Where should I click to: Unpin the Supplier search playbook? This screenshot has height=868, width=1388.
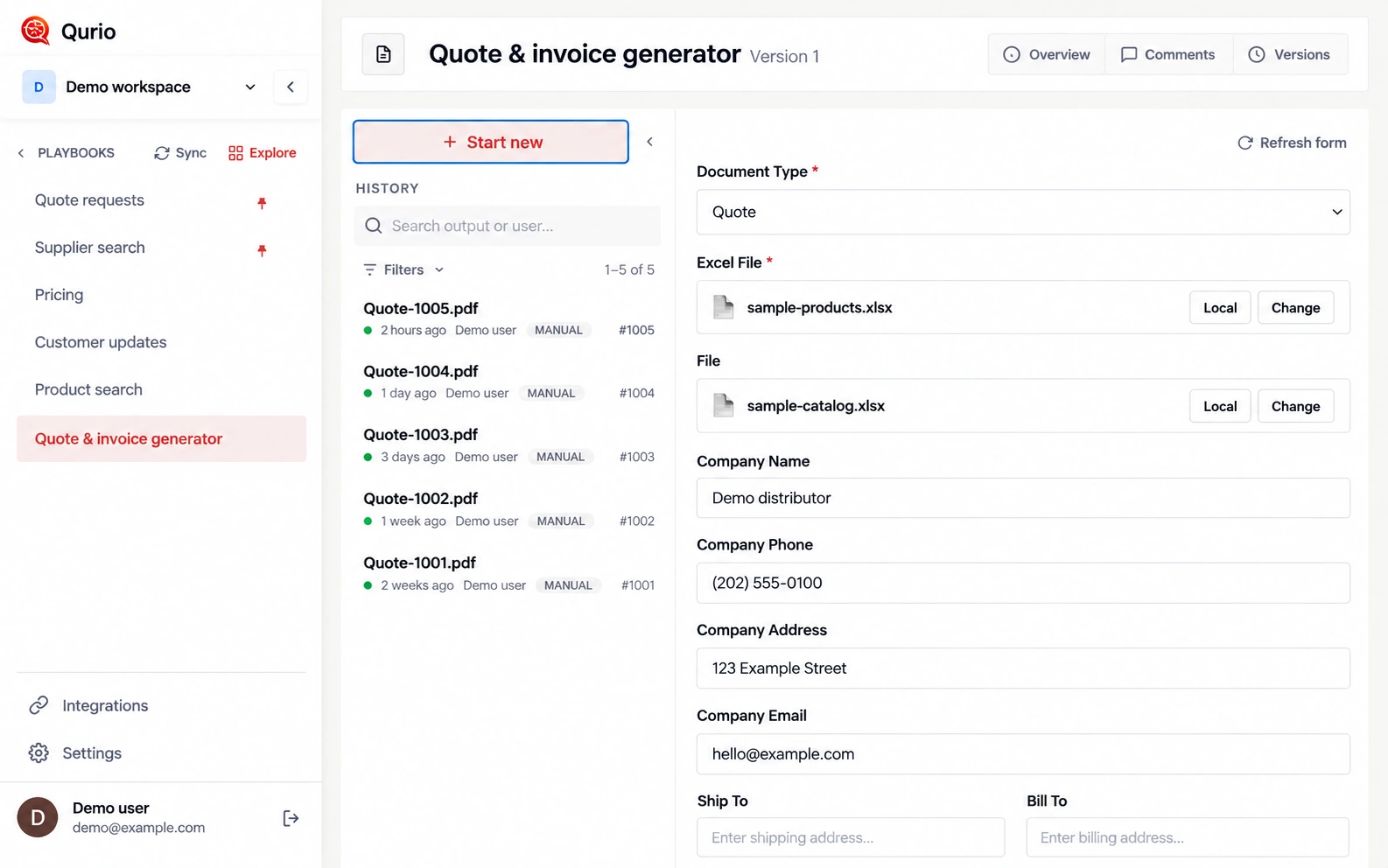262,249
